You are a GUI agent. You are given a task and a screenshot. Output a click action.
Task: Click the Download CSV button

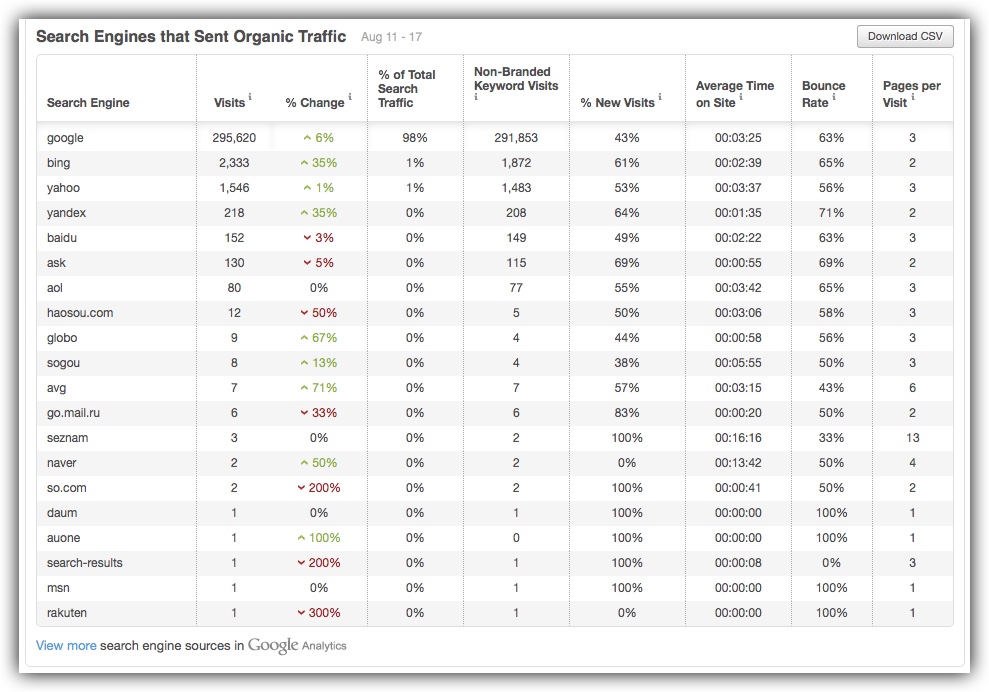point(905,37)
